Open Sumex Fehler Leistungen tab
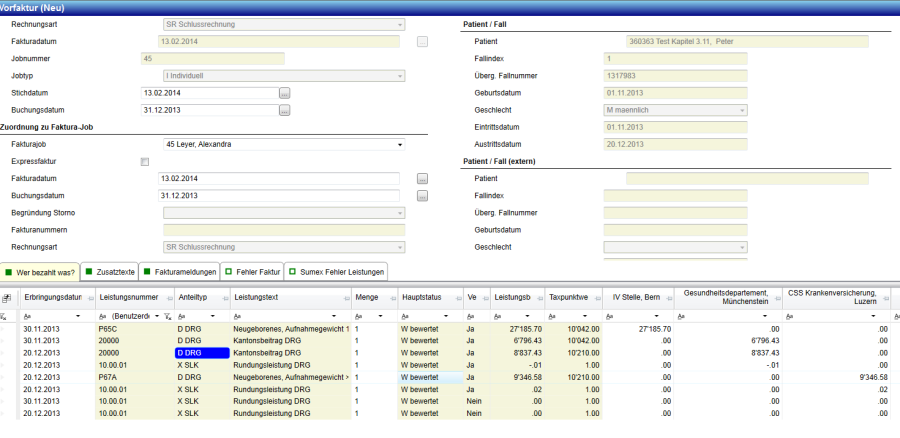 tap(335, 271)
